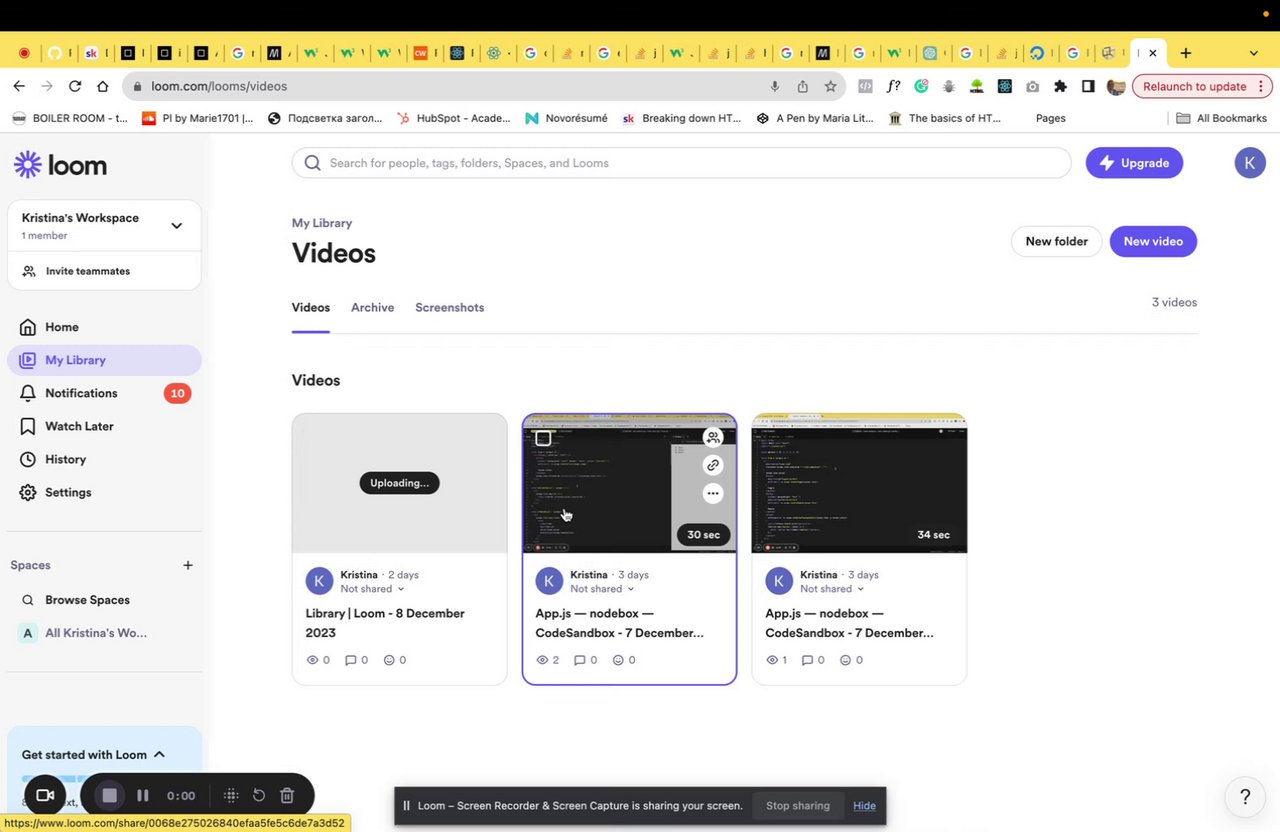Click the microphone icon in the address bar
Viewport: 1280px width, 832px height.
[x=775, y=86]
